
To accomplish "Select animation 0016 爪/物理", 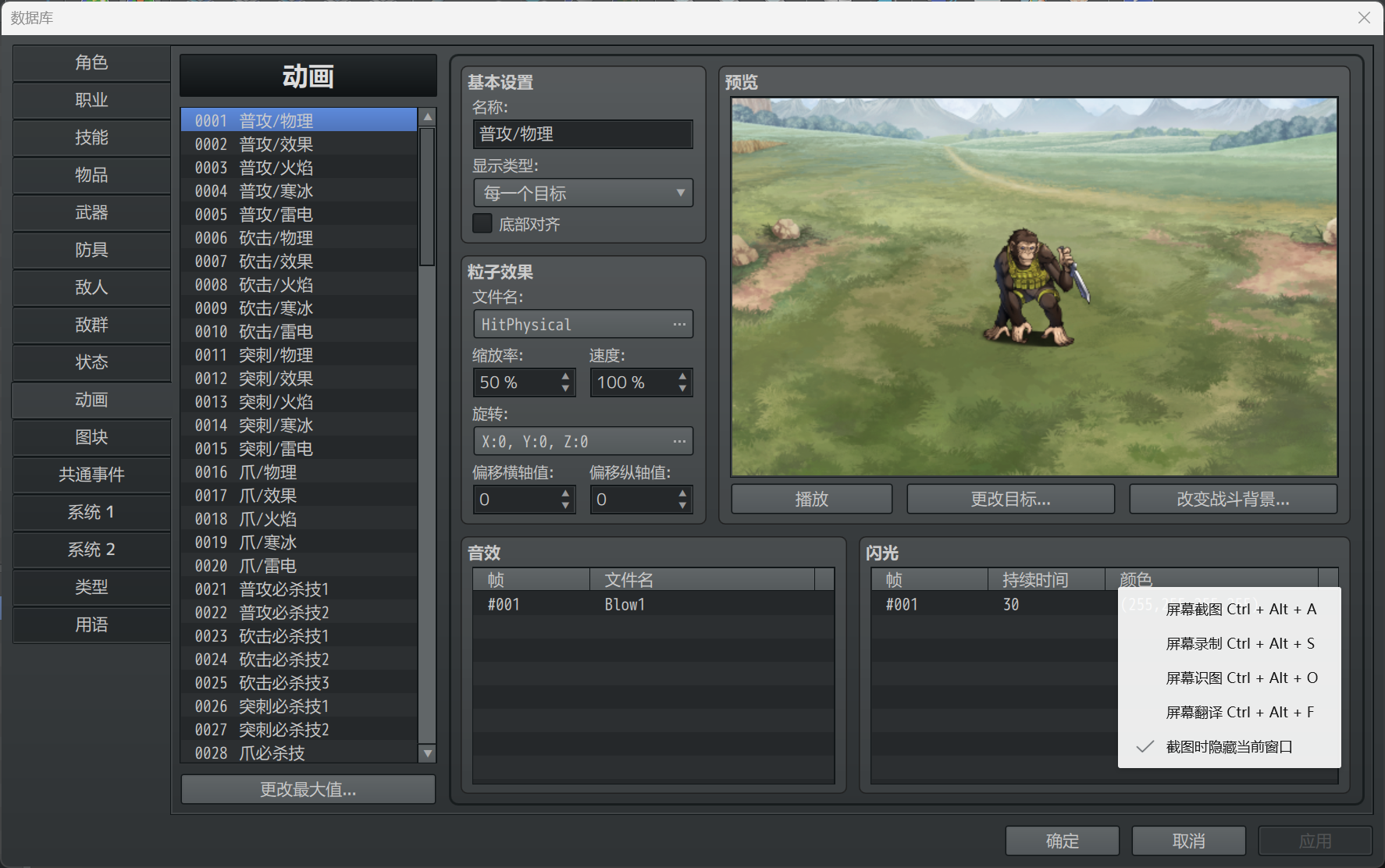I will 300,472.
